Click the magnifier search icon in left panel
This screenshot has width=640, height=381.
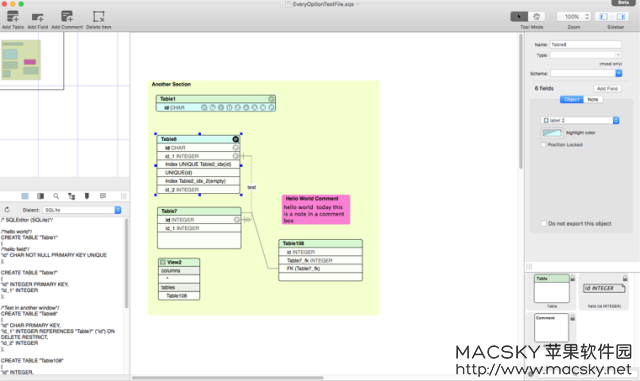[56, 196]
